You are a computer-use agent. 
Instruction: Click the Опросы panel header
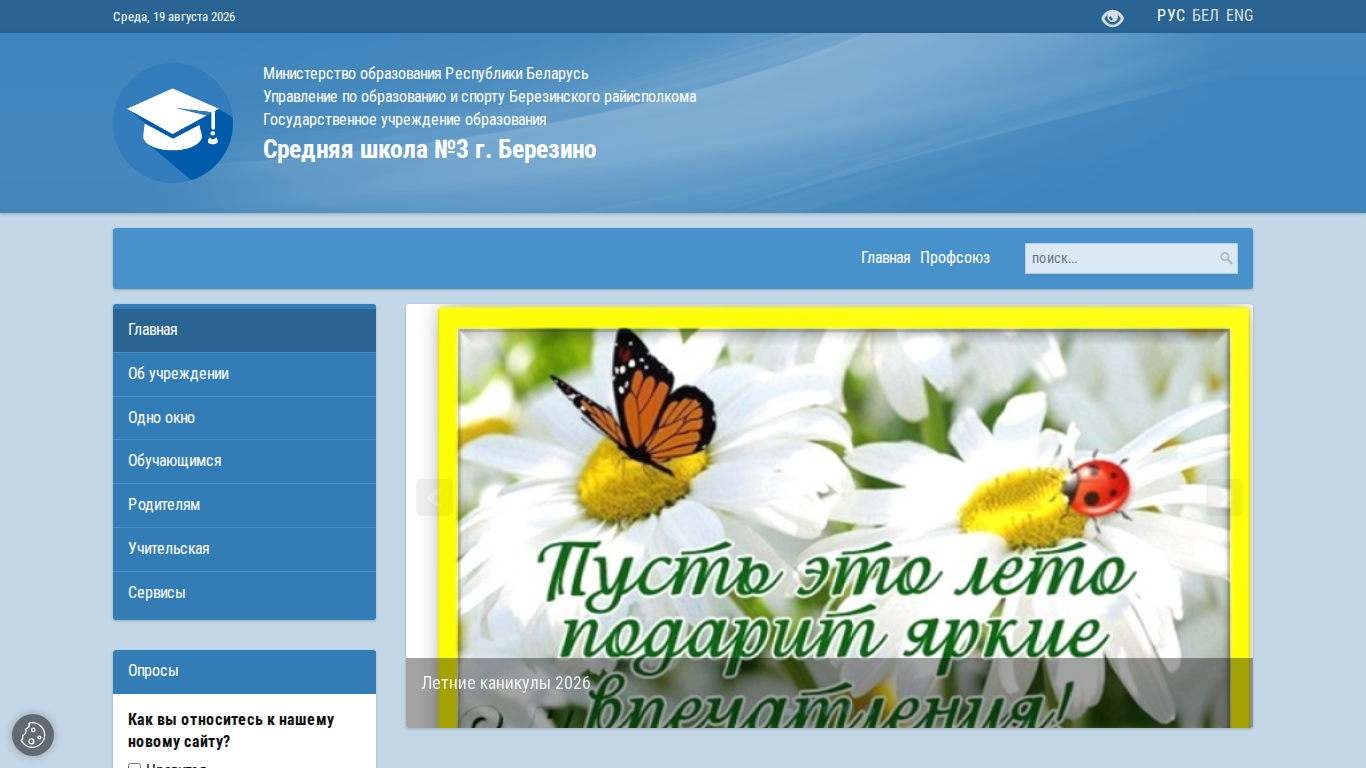tap(244, 672)
